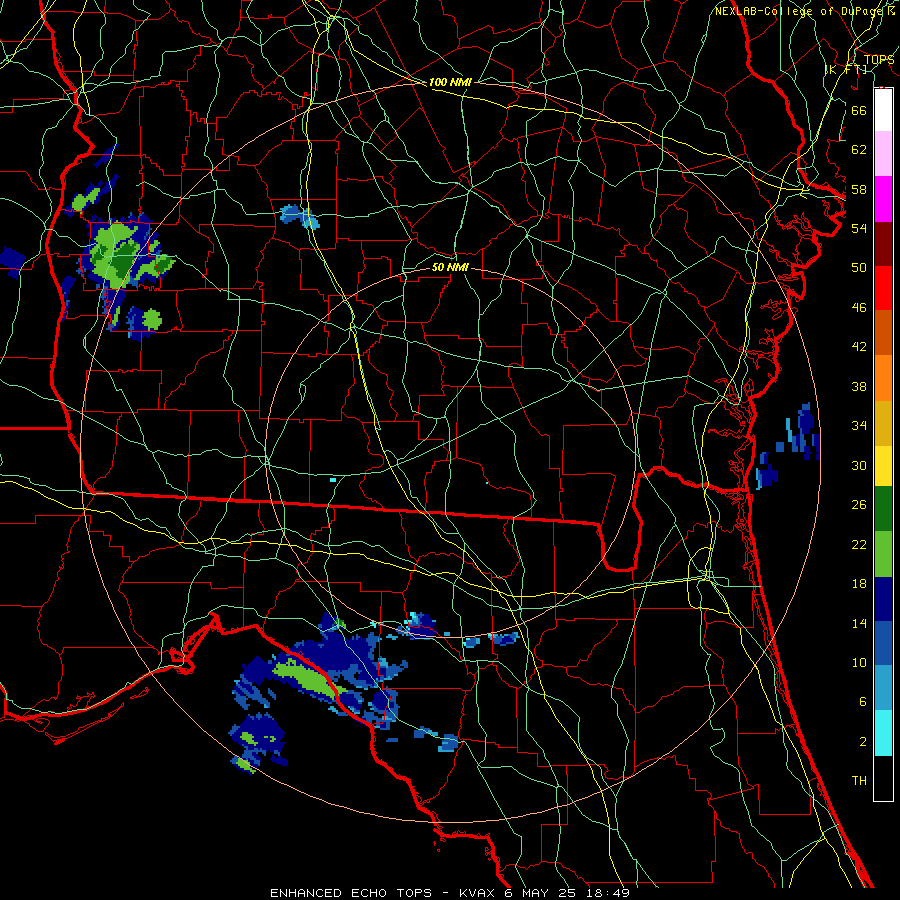
Task: Click the legend value '34'
Action: click(859, 426)
